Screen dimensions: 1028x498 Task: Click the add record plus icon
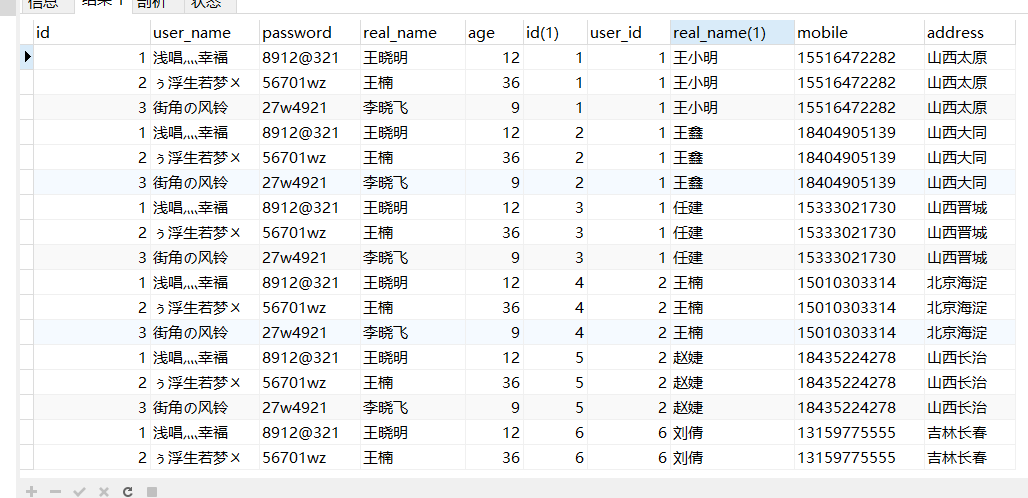pos(31,491)
